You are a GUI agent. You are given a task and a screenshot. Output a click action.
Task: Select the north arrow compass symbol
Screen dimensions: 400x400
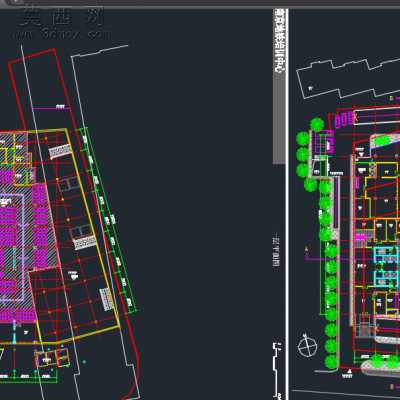(x=307, y=345)
